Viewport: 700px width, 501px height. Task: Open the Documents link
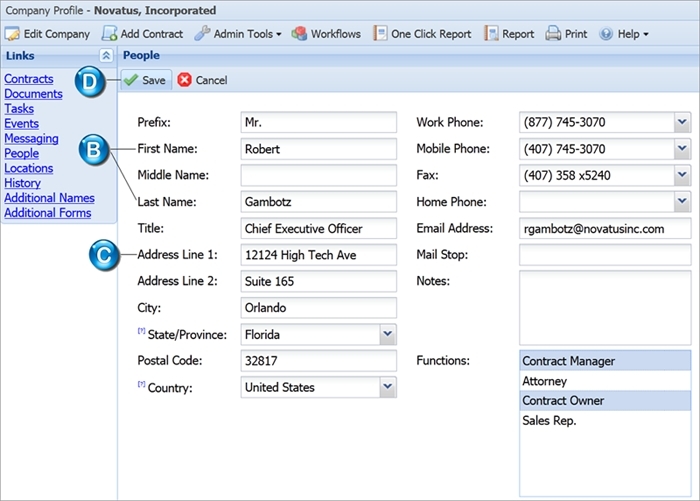[x=33, y=94]
